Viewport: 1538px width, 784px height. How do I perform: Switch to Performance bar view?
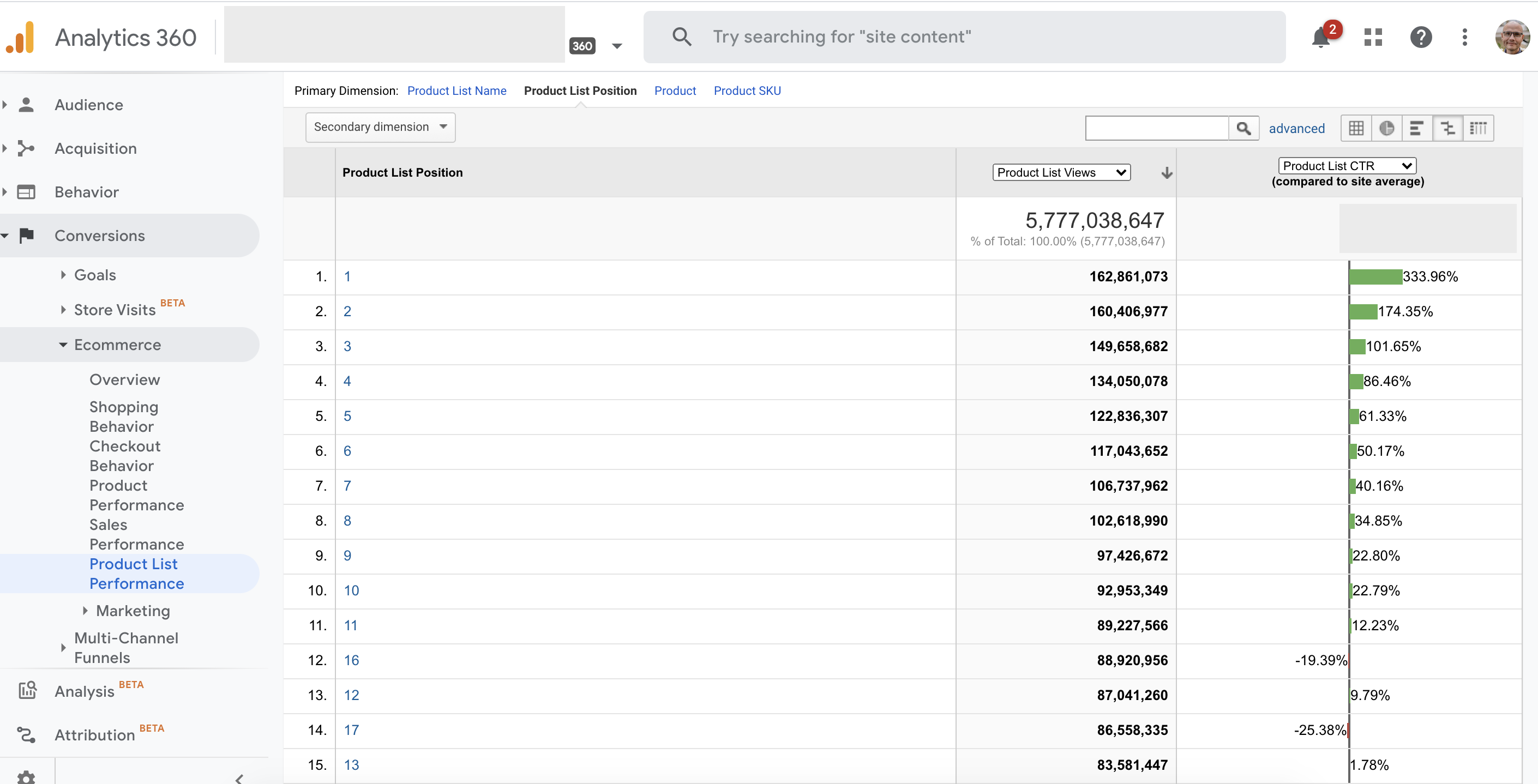(x=1417, y=128)
